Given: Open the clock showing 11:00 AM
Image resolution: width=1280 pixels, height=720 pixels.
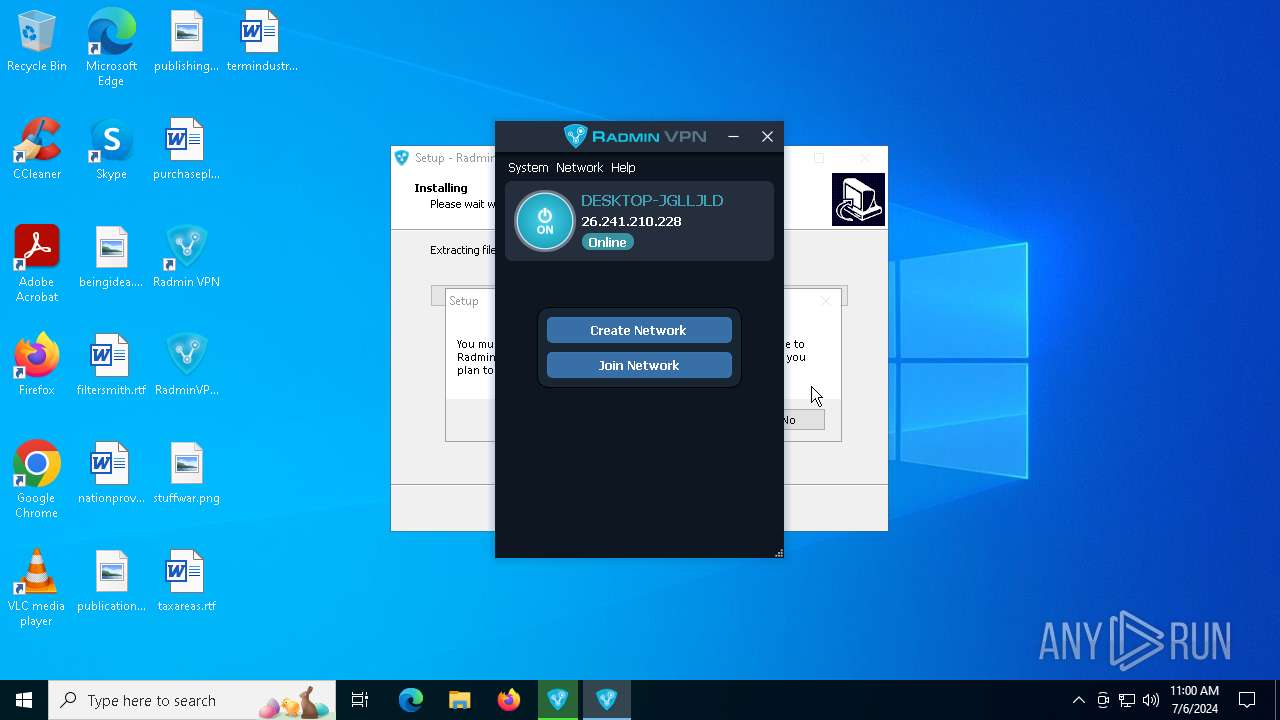Looking at the screenshot, I should pos(1194,700).
